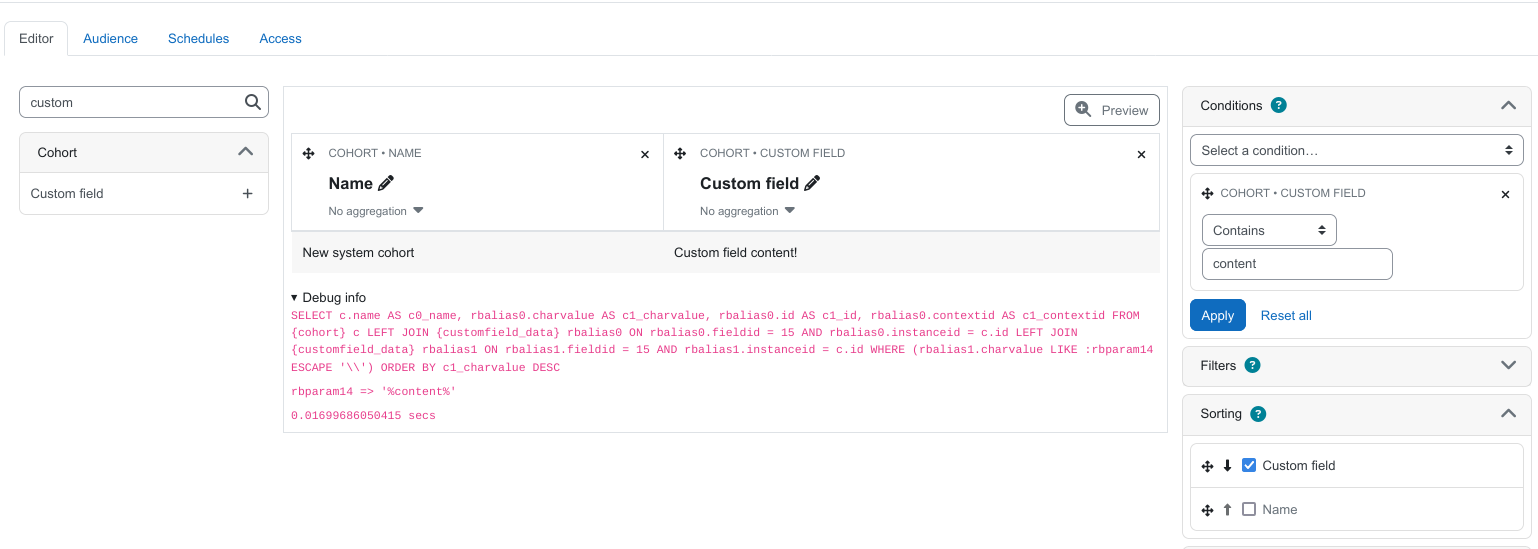
Task: Collapse the Debug info disclosure triangle
Action: [x=295, y=298]
